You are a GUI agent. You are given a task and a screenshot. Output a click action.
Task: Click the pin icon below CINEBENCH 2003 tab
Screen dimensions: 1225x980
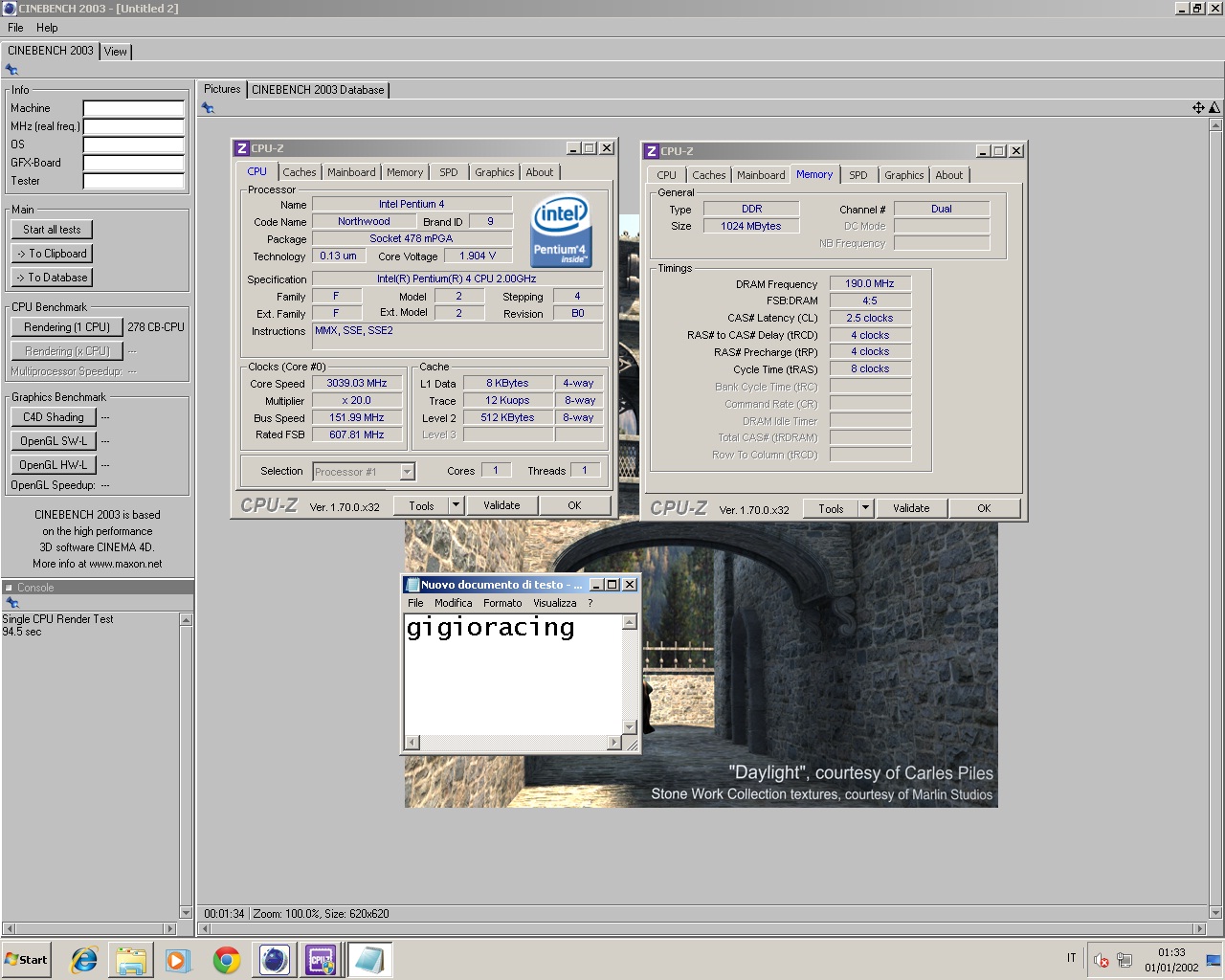click(x=11, y=70)
